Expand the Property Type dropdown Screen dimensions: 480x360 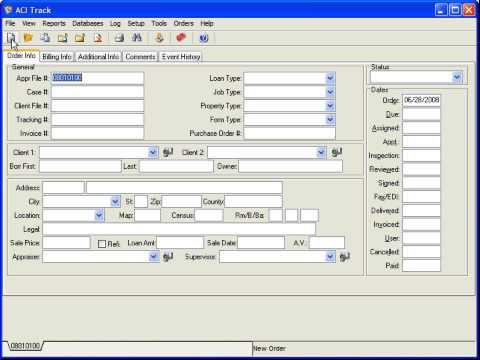click(x=330, y=106)
